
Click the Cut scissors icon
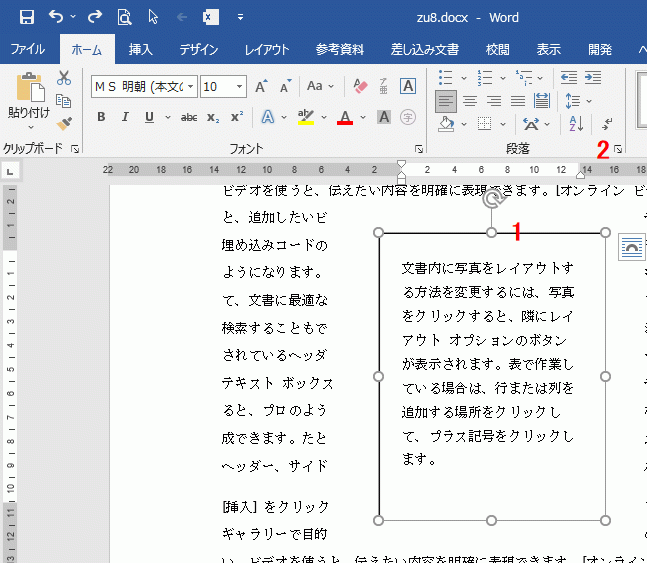(64, 78)
